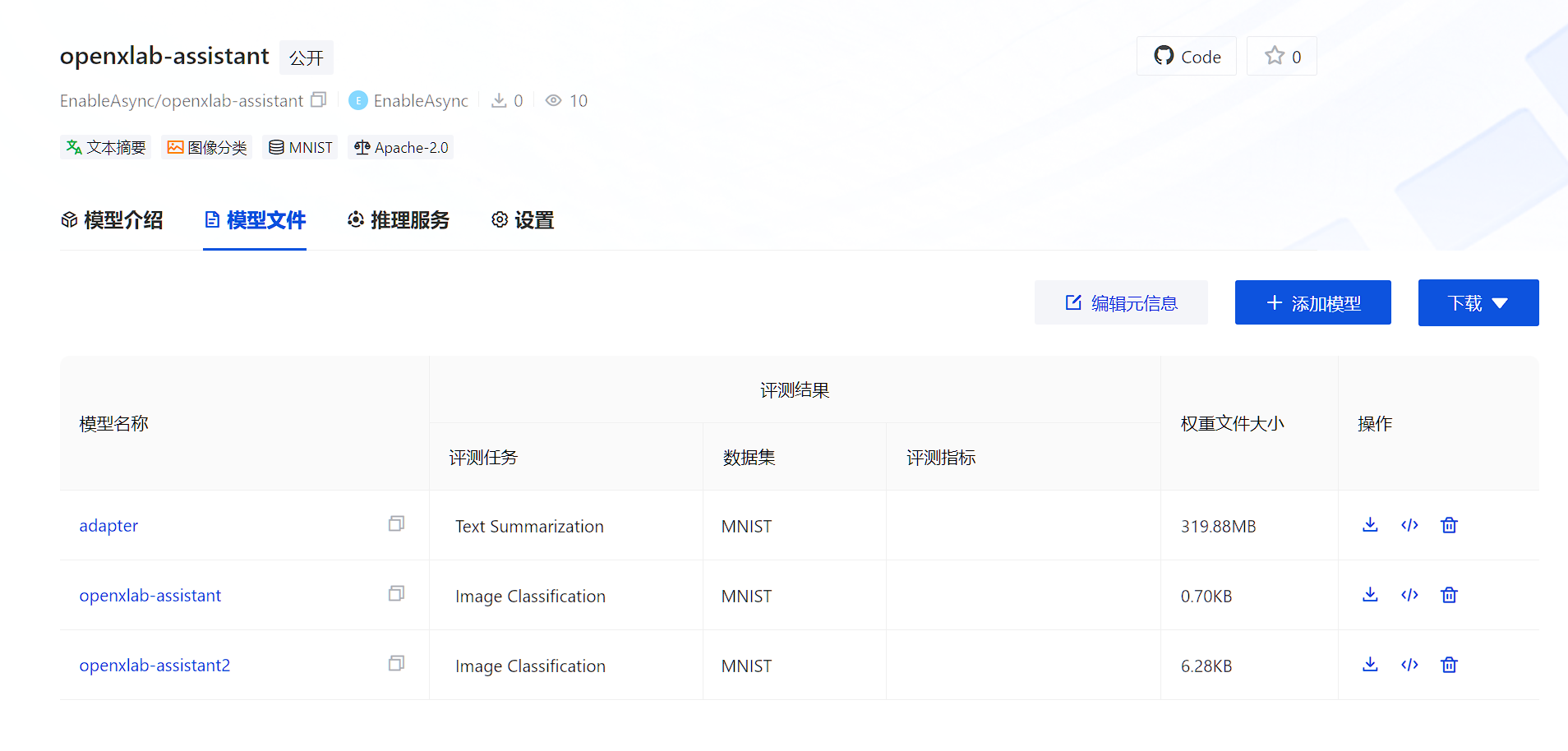Show code snippet for adapter model
Image resolution: width=1568 pixels, height=751 pixels.
tap(1409, 525)
